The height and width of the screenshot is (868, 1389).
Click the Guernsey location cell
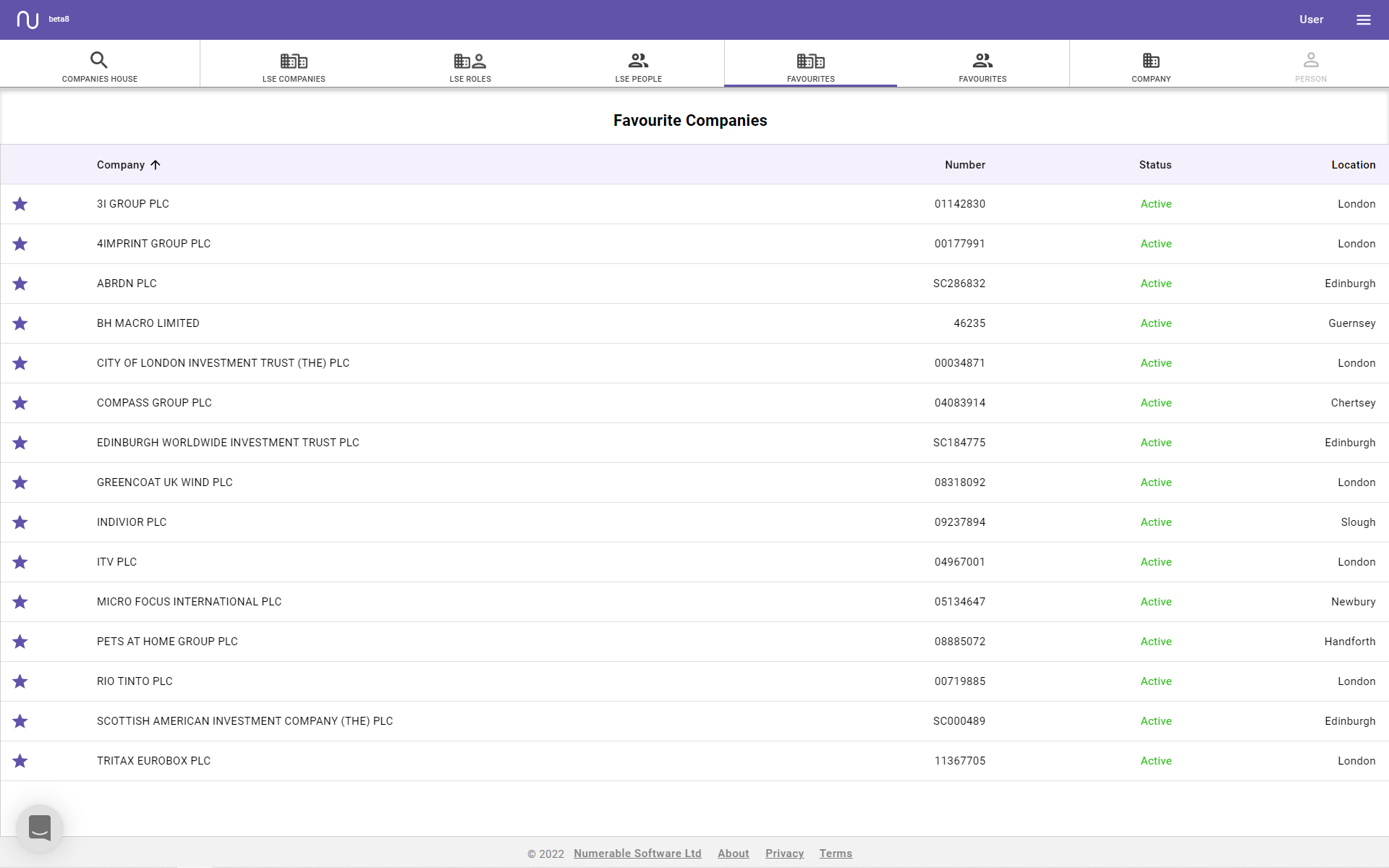pos(1351,323)
